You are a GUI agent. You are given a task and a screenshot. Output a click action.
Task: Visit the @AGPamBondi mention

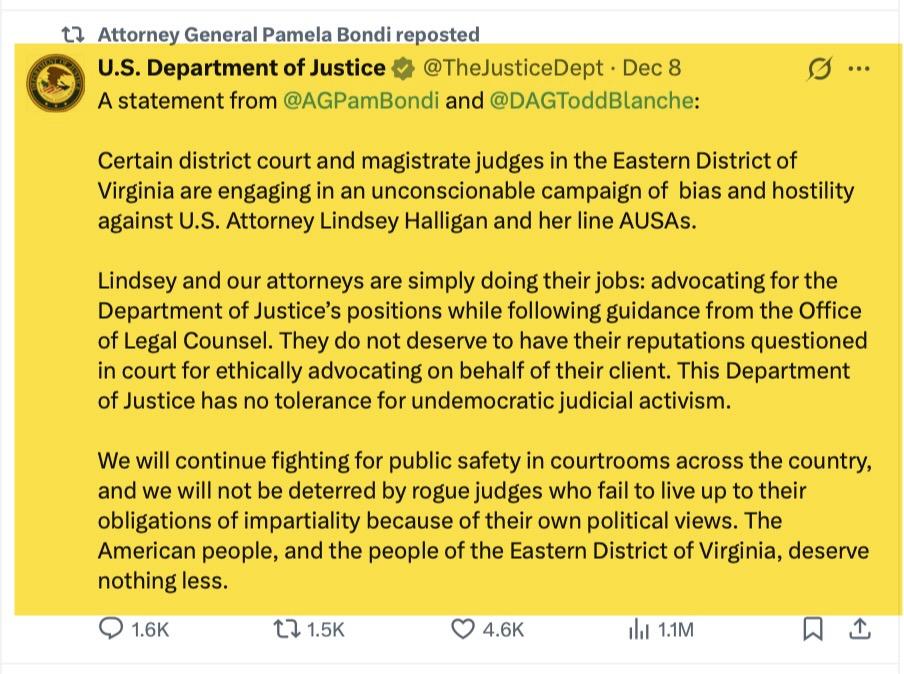point(361,101)
